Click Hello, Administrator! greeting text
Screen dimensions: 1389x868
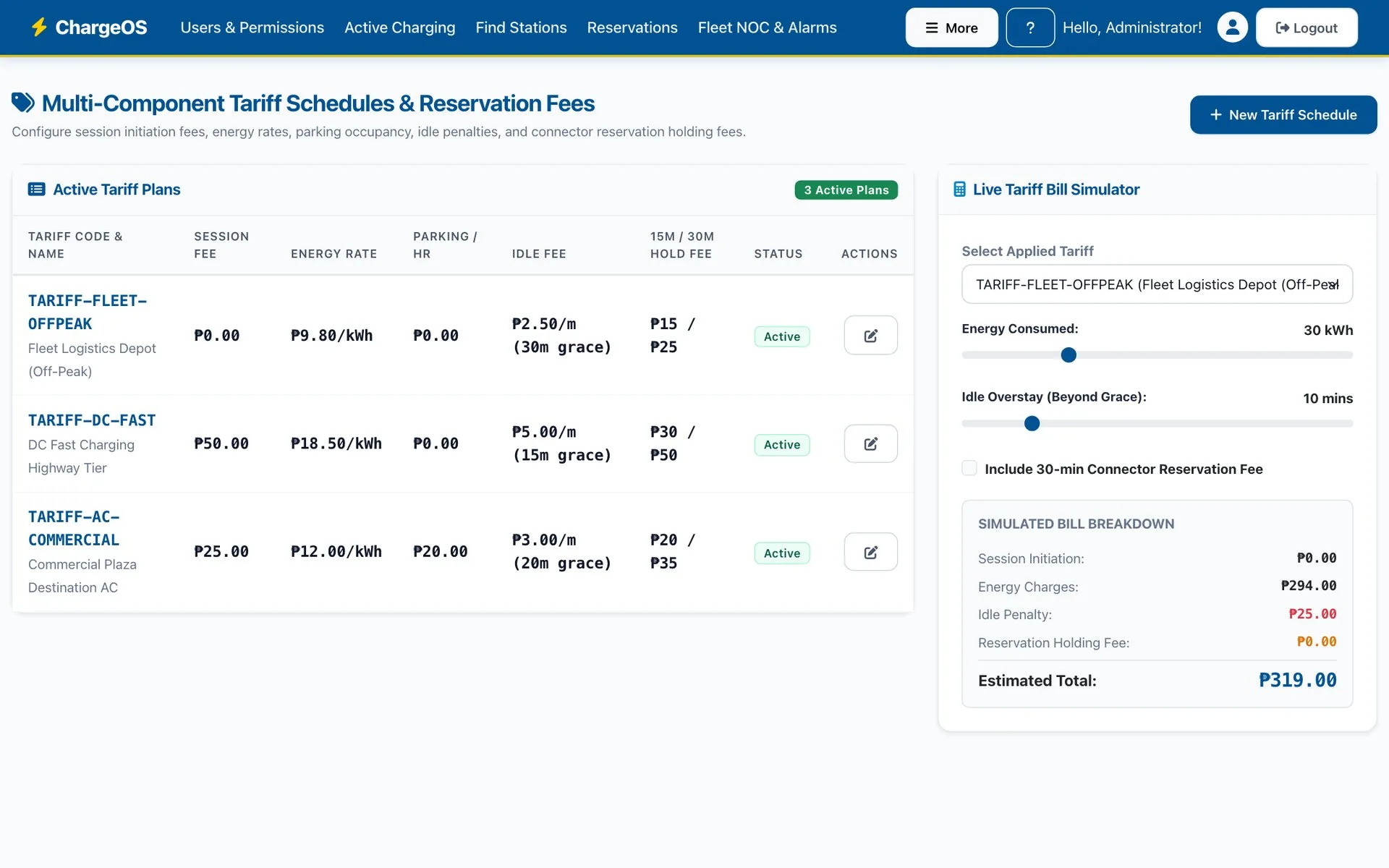1132,27
